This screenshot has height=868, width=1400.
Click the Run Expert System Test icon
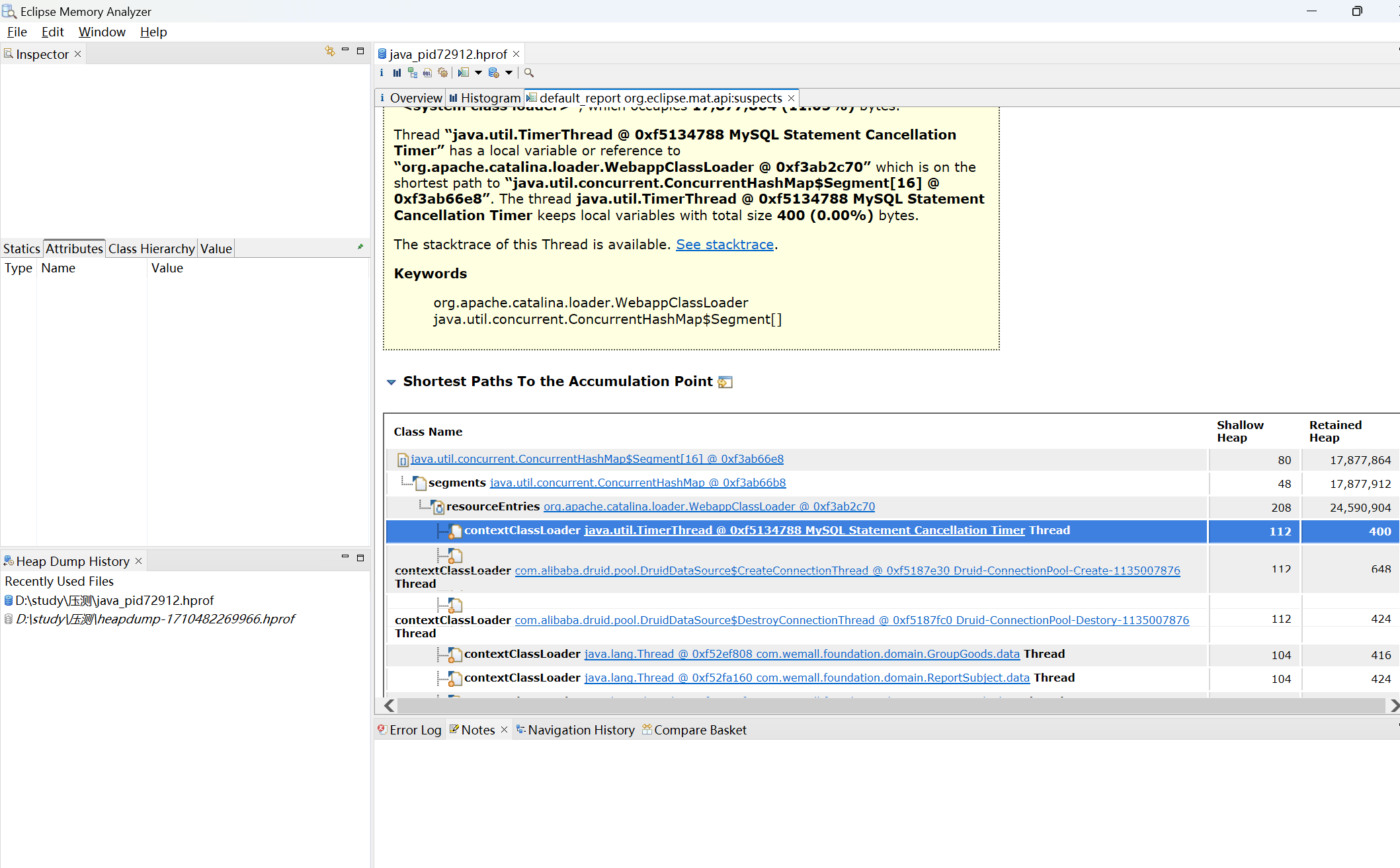[x=464, y=73]
